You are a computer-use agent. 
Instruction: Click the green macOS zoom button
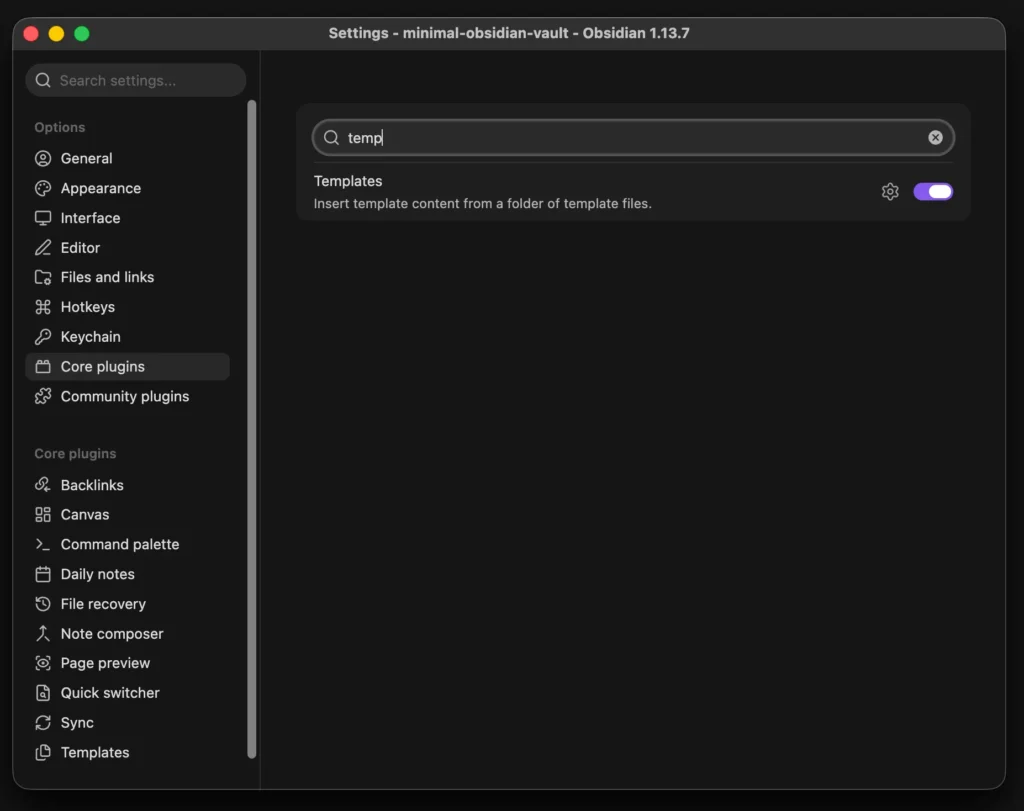click(82, 33)
